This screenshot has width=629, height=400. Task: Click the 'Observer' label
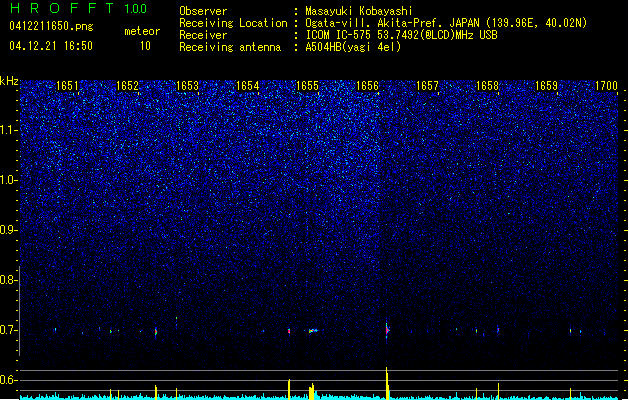point(203,11)
